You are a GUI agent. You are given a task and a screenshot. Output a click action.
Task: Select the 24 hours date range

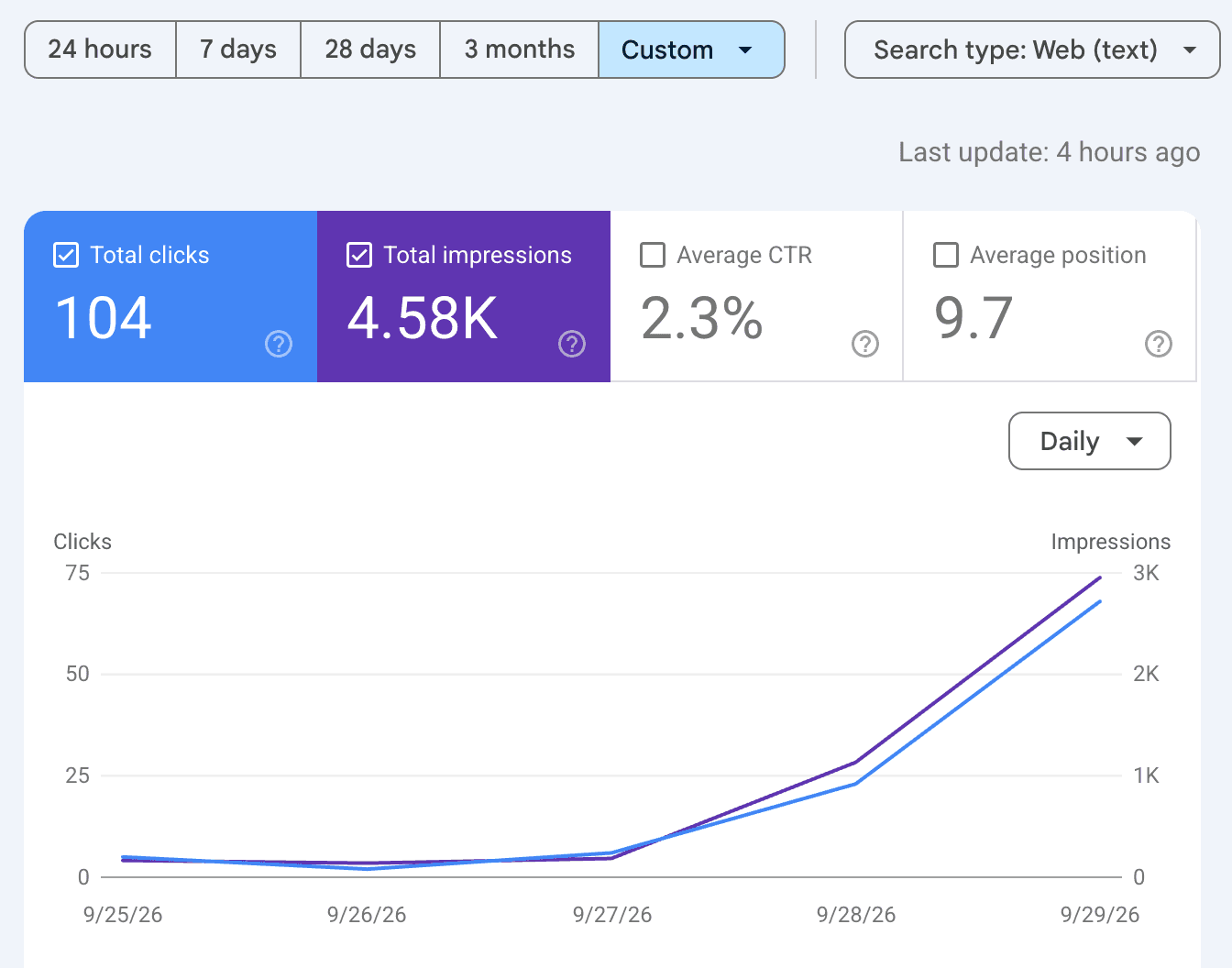pyautogui.click(x=100, y=49)
